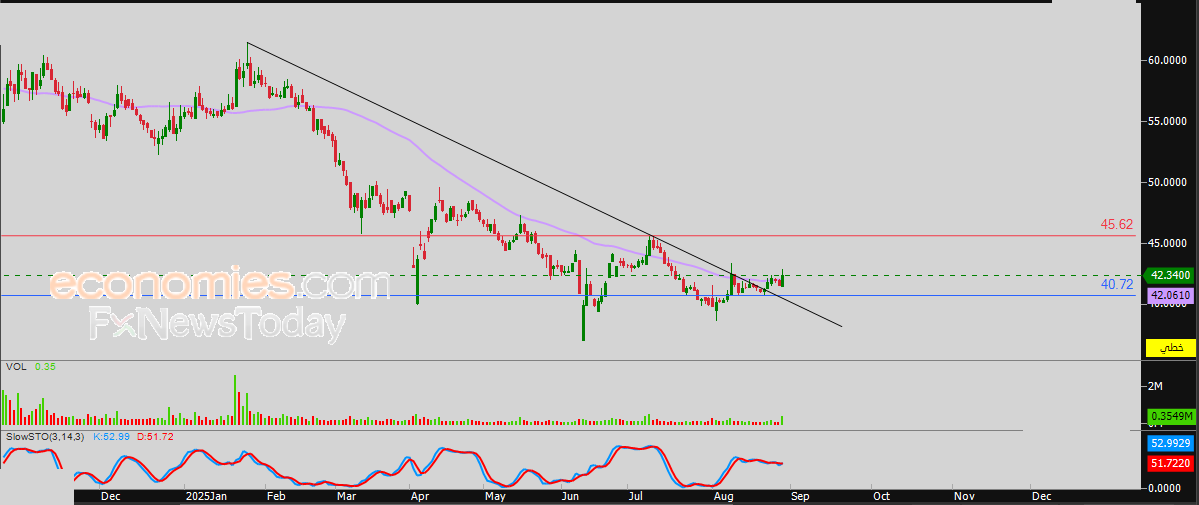Click the 45.0000 price axis label
The height and width of the screenshot is (505, 1199).
tap(1165, 244)
